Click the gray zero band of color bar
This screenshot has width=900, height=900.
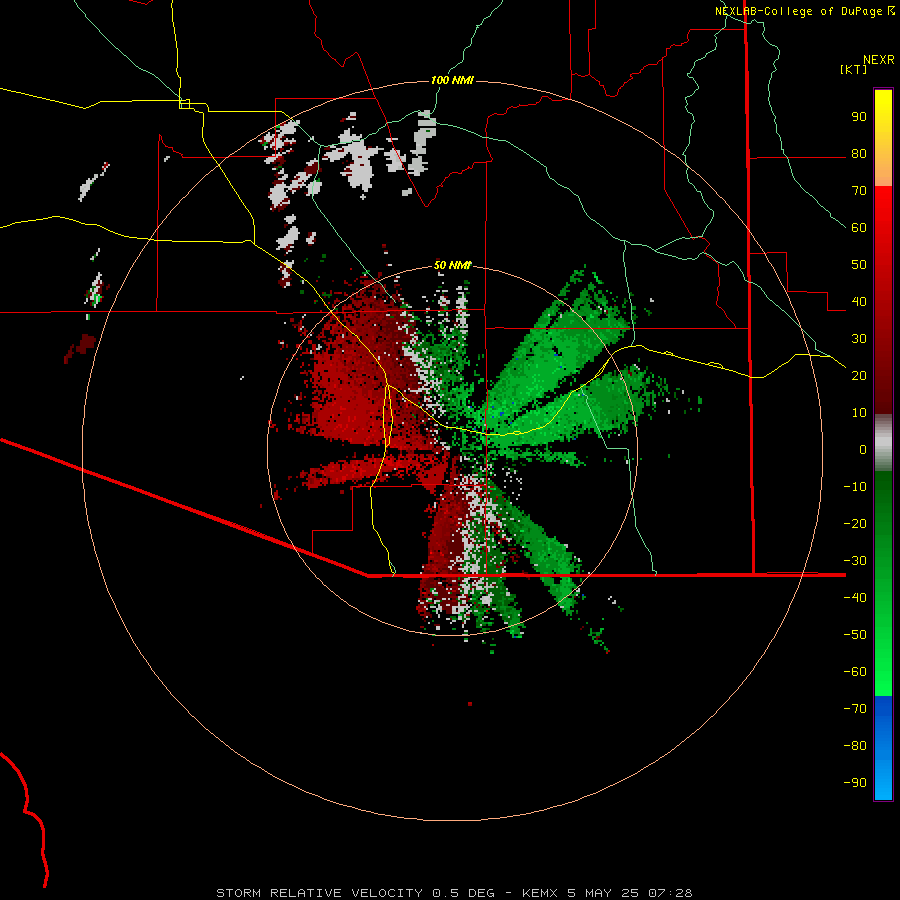[x=883, y=443]
